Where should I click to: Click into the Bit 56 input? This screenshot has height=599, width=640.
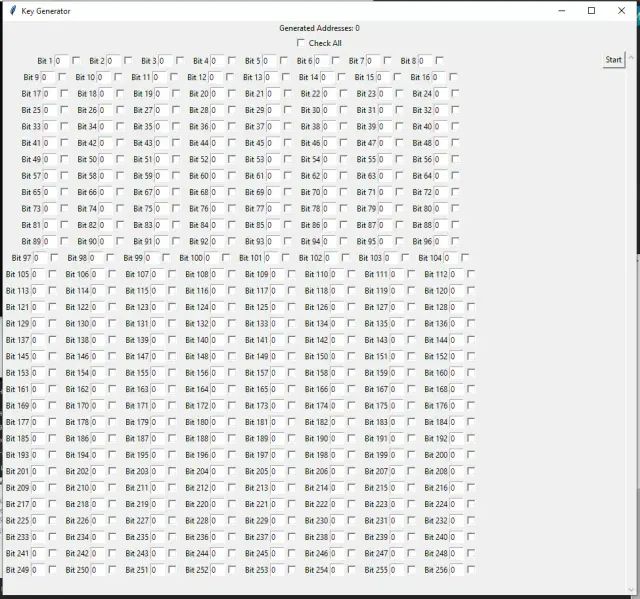click(441, 160)
